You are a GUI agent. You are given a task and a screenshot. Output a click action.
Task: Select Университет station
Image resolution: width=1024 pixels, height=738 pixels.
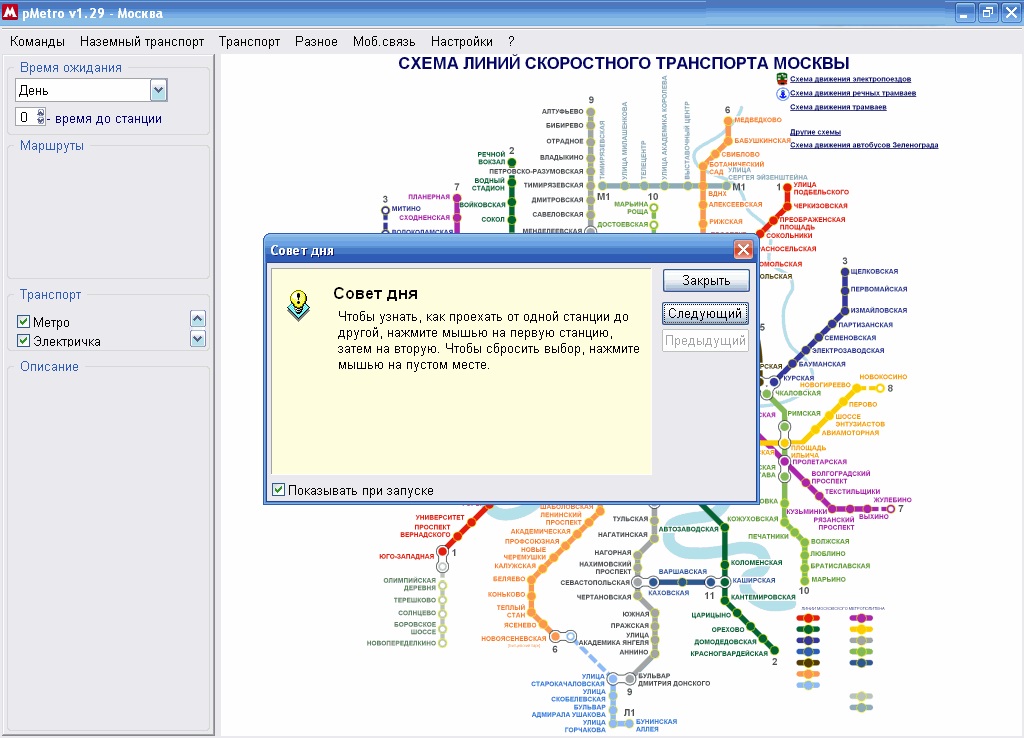click(473, 521)
